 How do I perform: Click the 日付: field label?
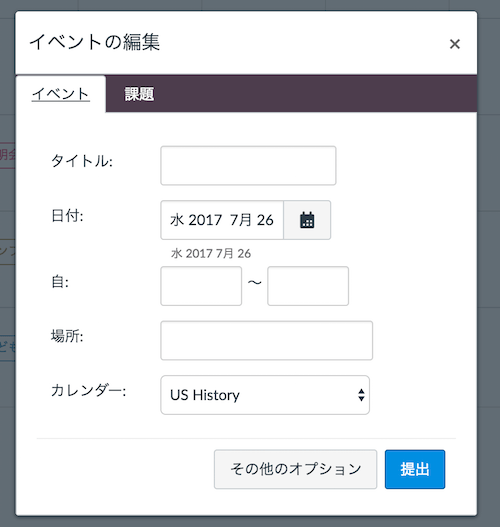click(x=67, y=215)
